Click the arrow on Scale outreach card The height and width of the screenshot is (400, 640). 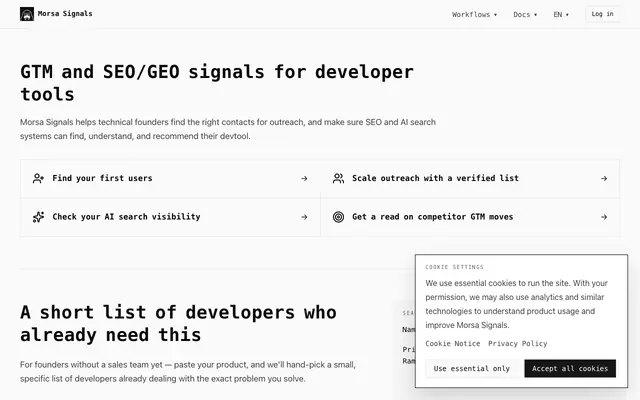(604, 178)
